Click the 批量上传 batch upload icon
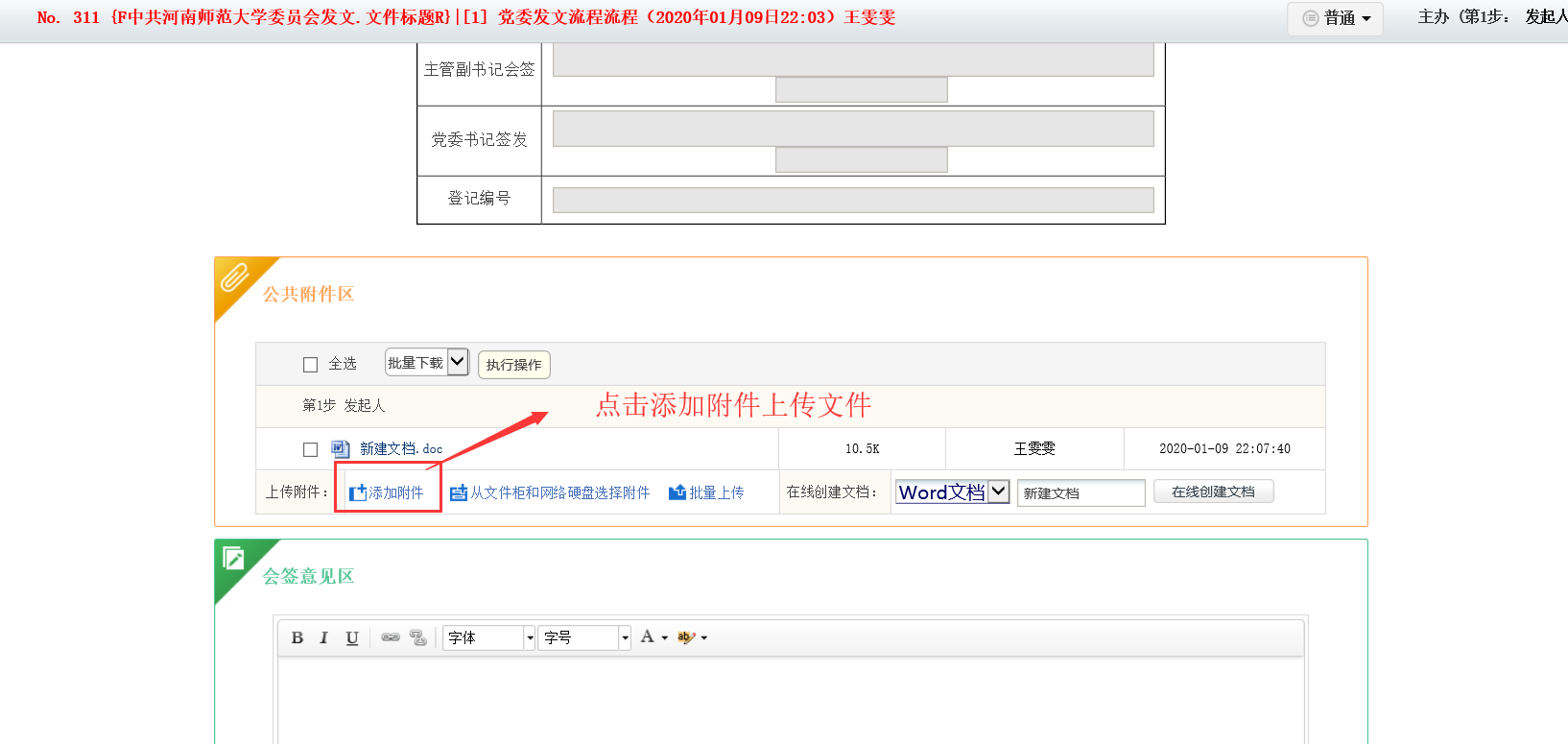 (677, 492)
